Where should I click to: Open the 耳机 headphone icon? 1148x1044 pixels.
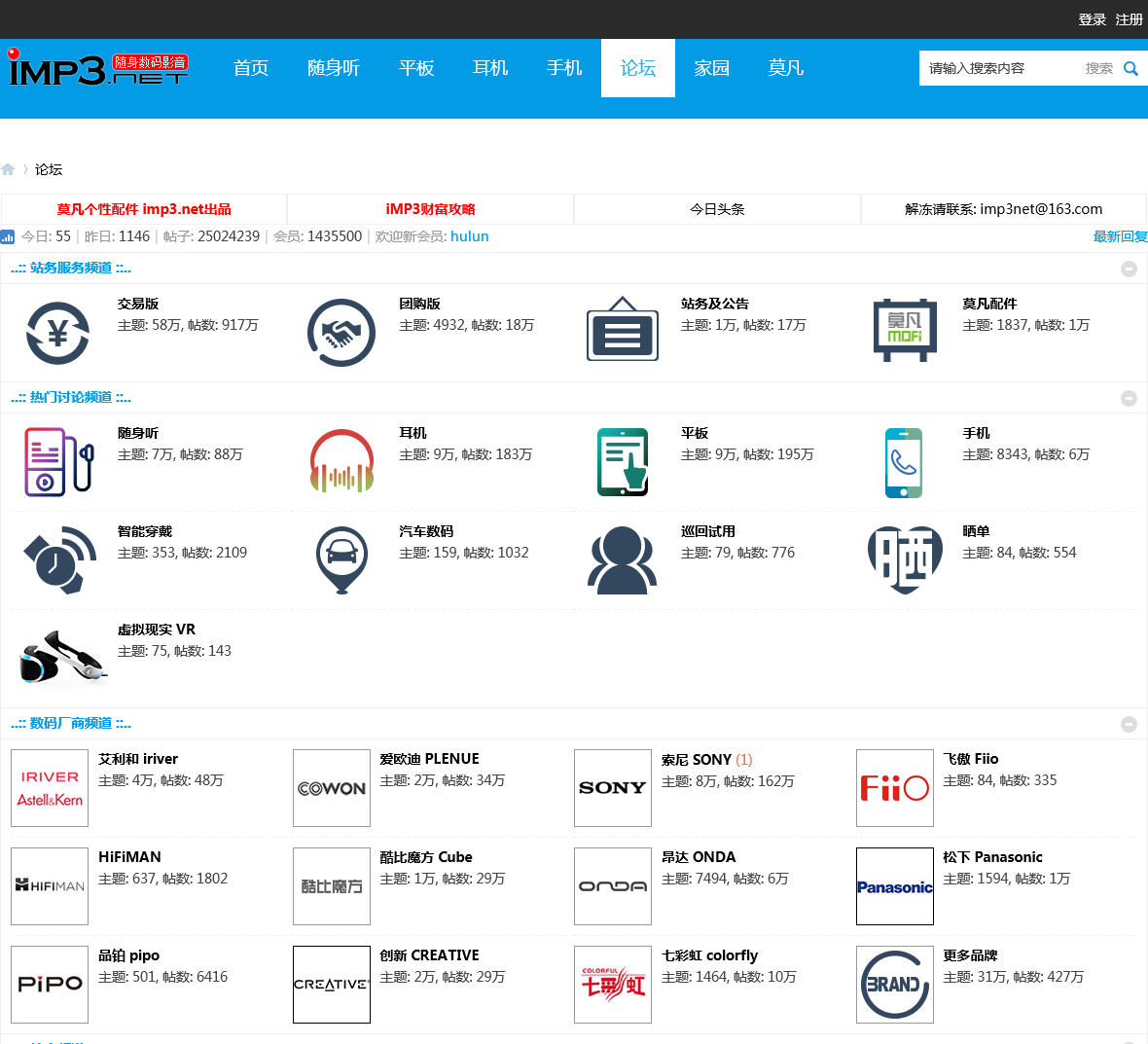coord(341,462)
